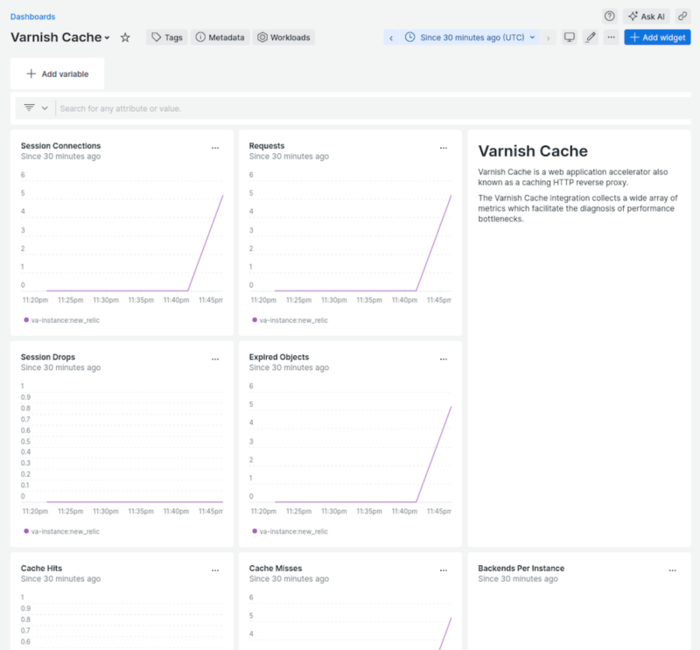Open the Since 30 minutes ago time picker
The image size is (700, 650).
[x=470, y=38]
